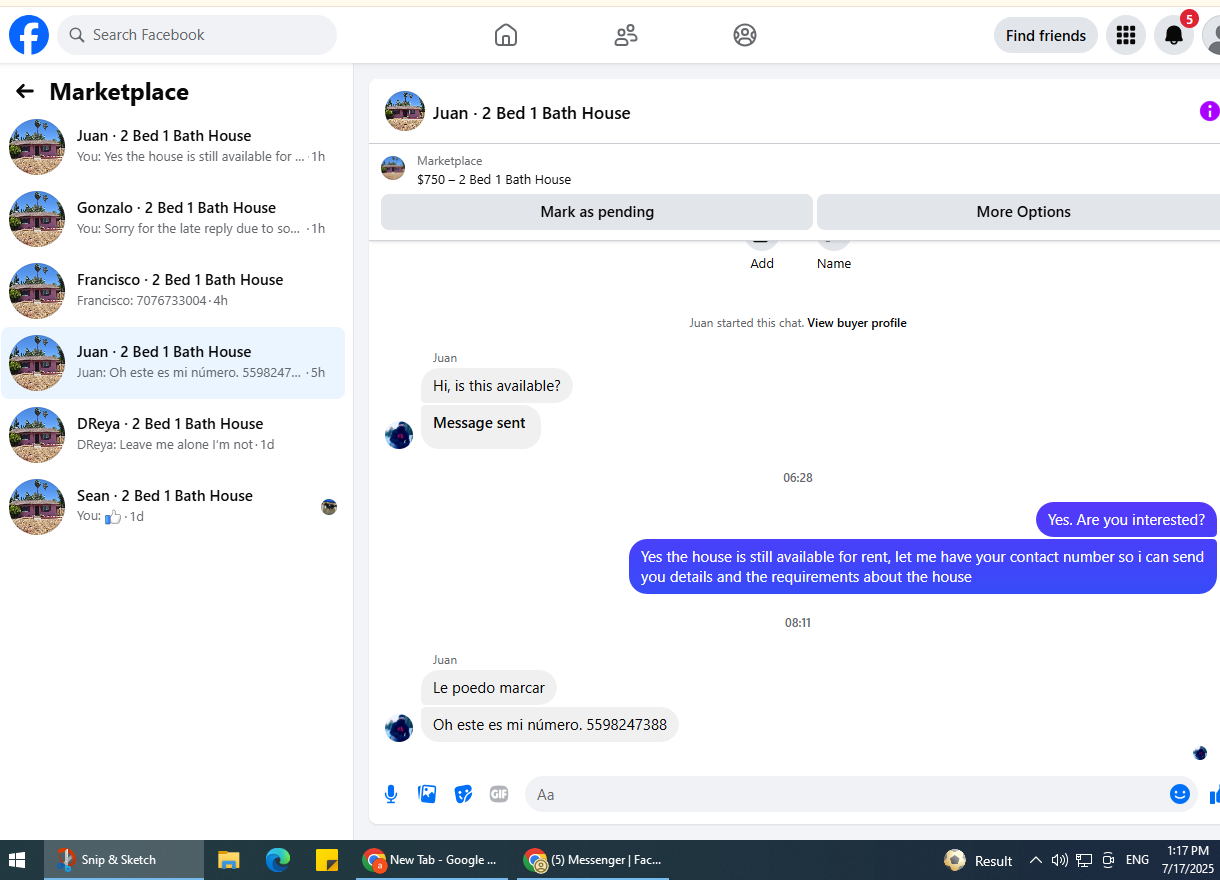Open the GIF picker

click(x=499, y=794)
